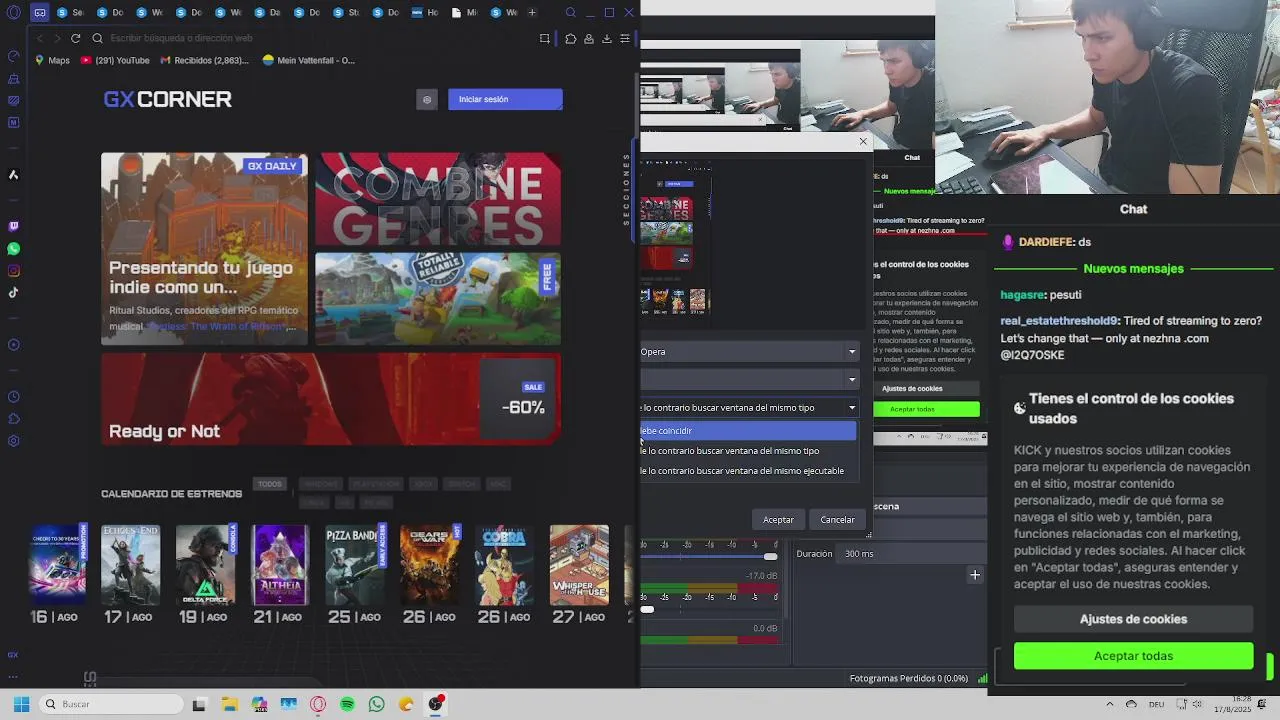Click the snapshot icon in the address bar

[x=544, y=38]
